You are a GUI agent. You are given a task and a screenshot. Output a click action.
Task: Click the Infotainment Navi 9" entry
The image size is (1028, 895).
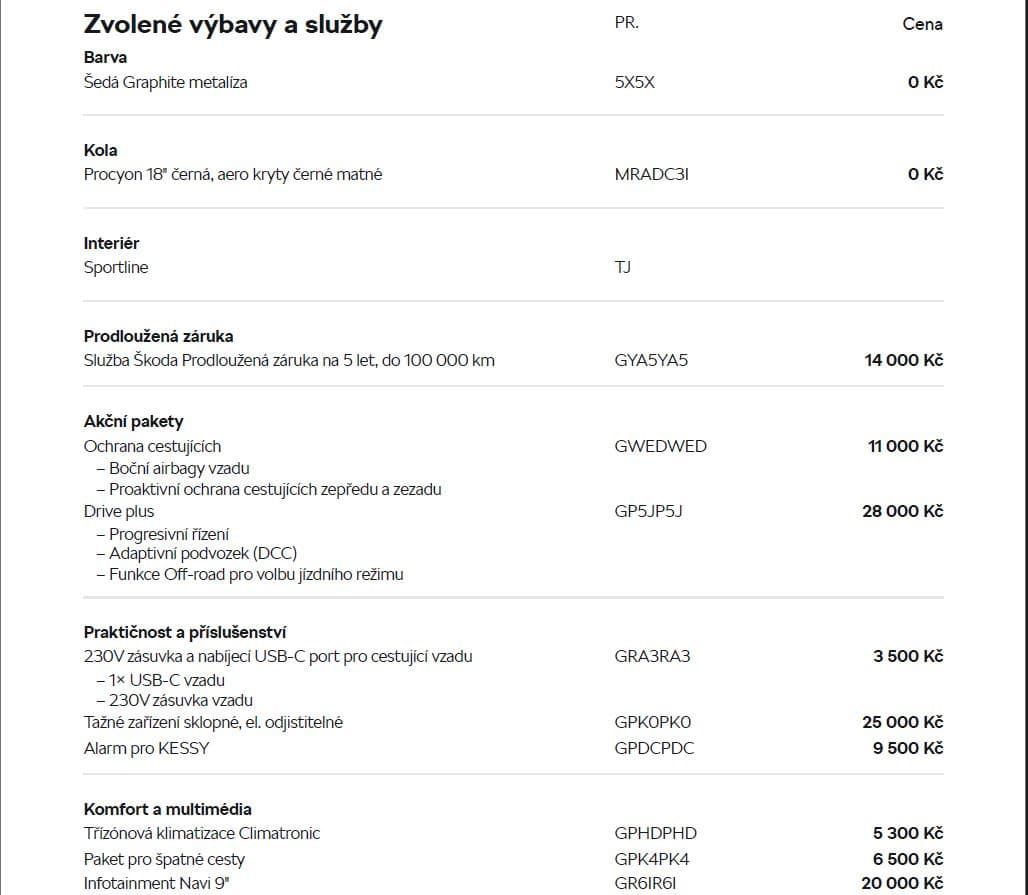(x=156, y=884)
